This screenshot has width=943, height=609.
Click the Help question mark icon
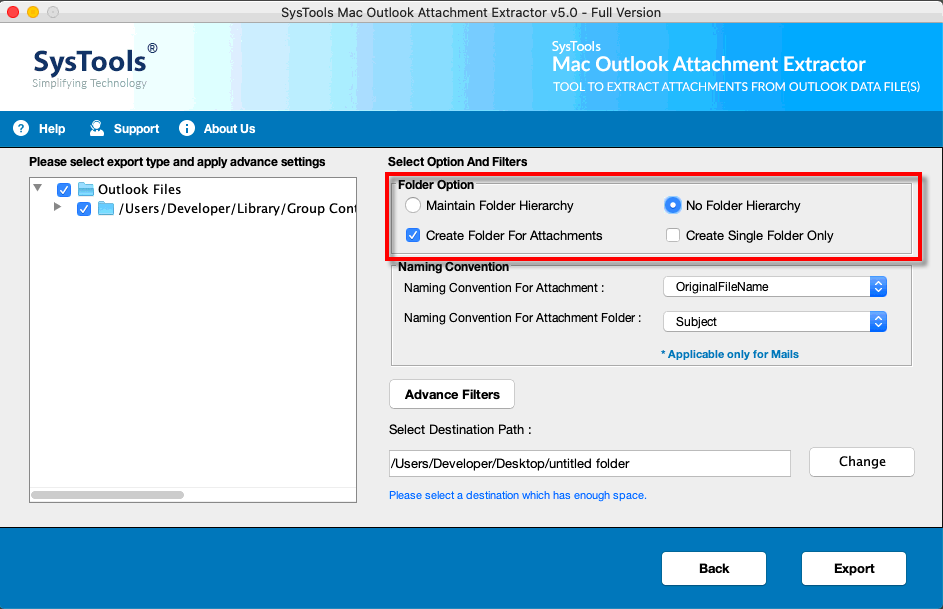point(21,128)
